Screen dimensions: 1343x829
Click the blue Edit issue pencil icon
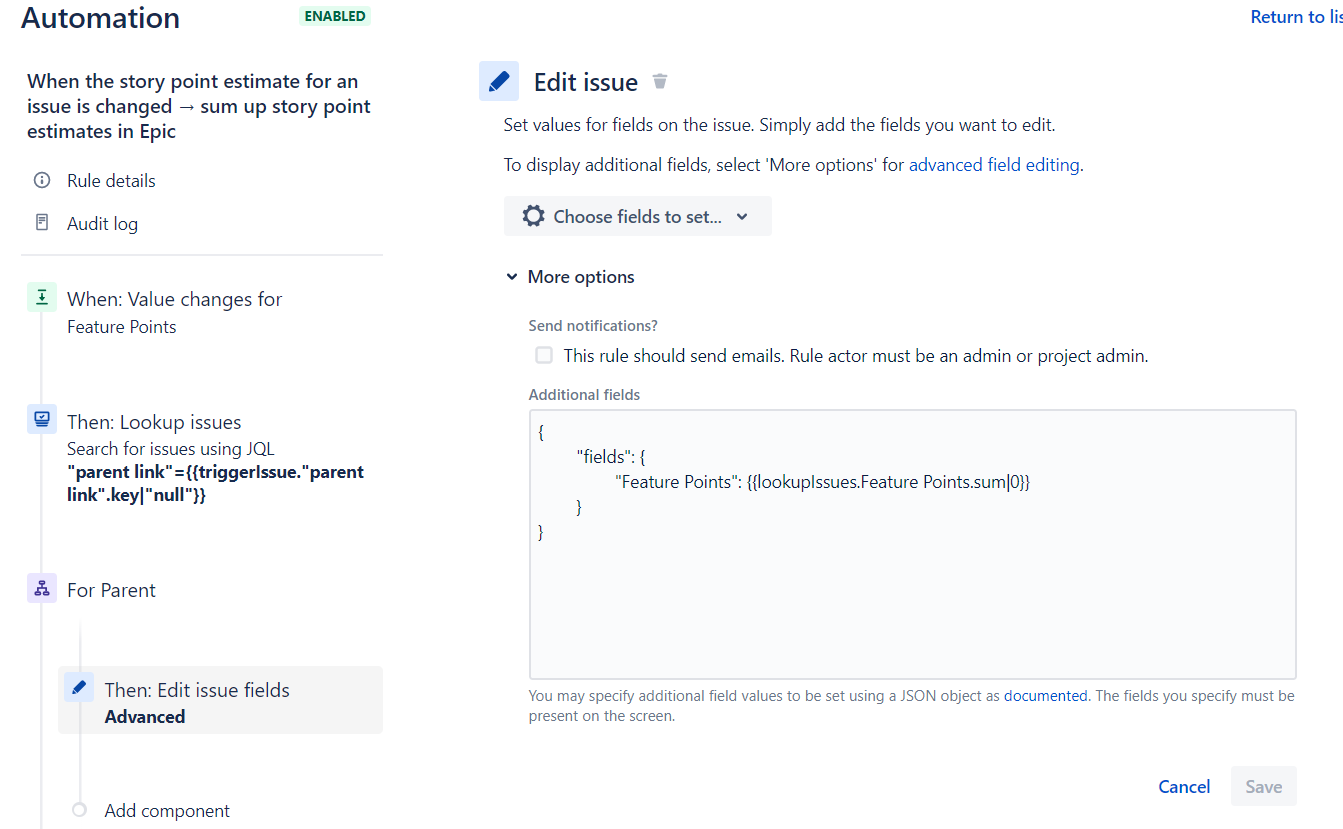click(499, 81)
